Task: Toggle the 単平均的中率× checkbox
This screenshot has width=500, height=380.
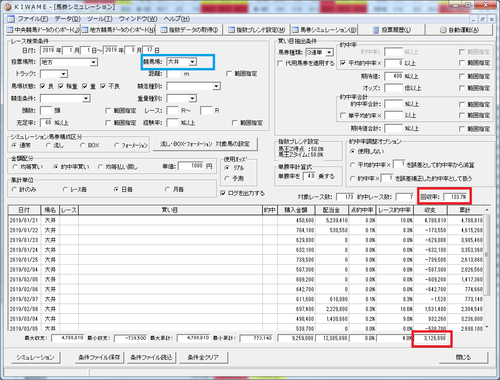Action: [x=343, y=115]
